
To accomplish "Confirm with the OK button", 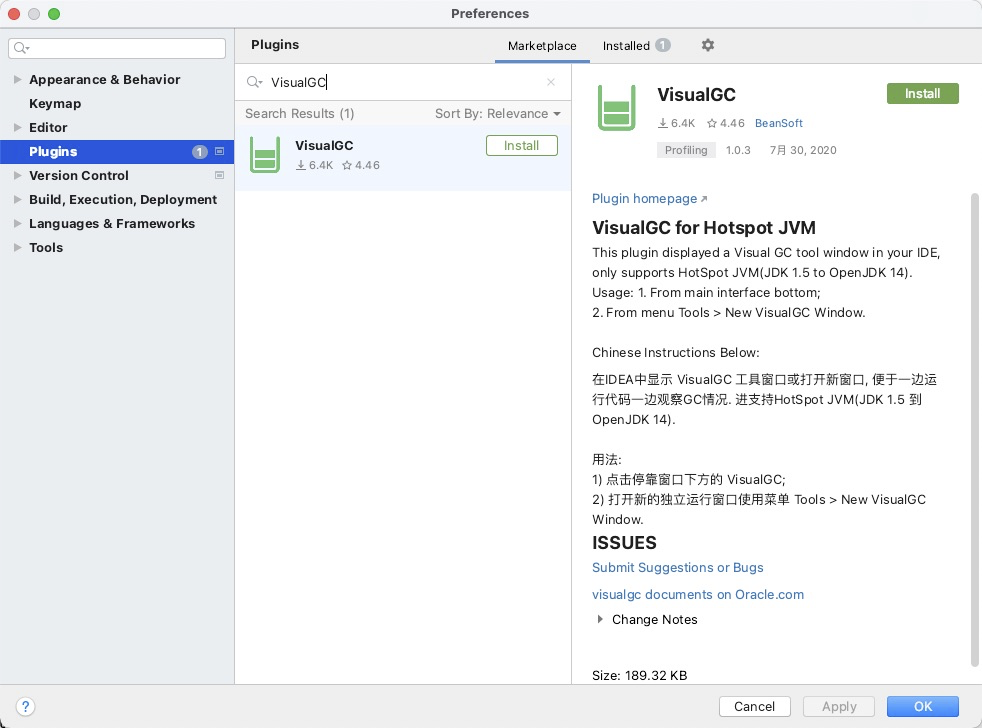I will pos(923,706).
